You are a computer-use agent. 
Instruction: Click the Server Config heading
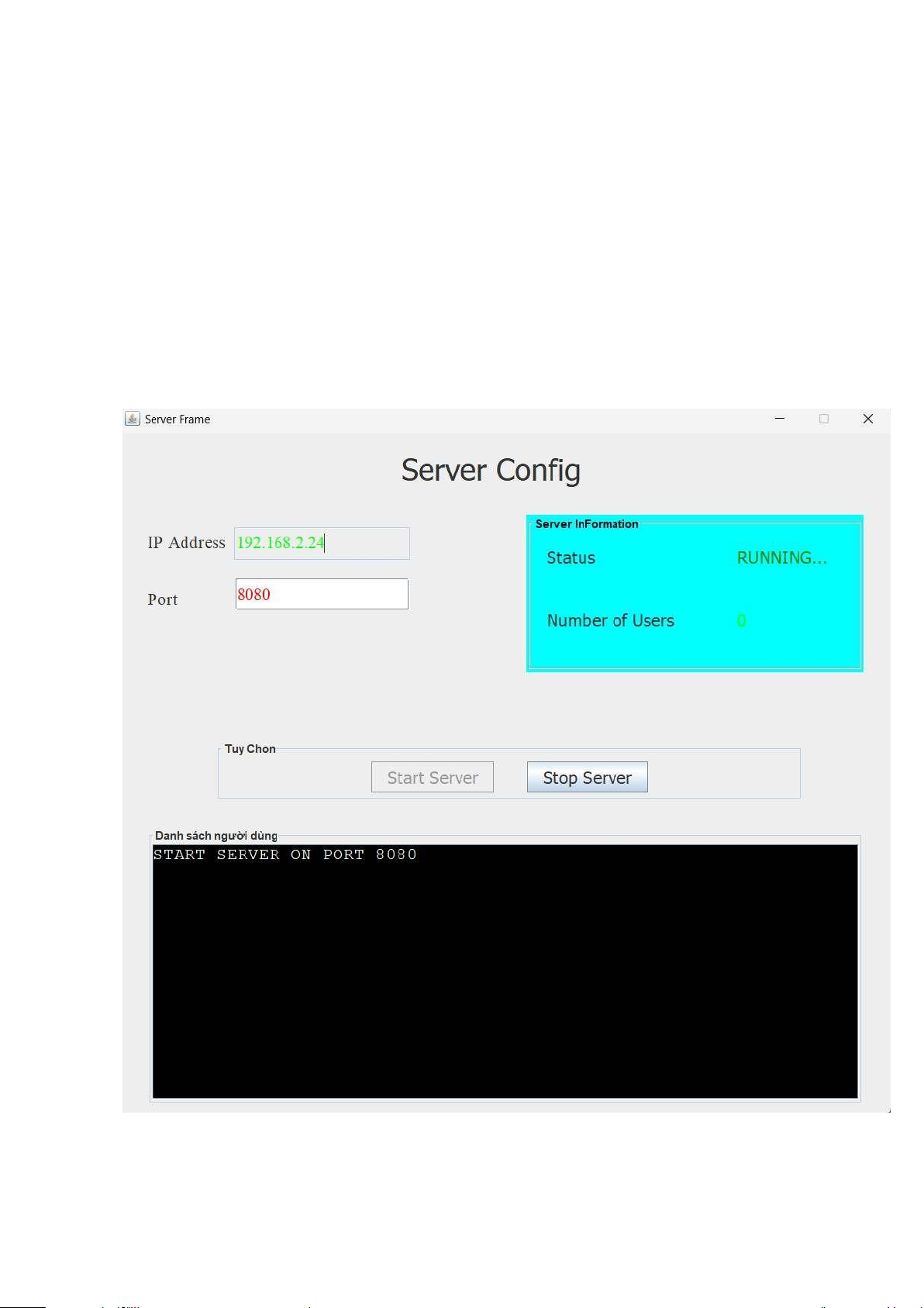tap(491, 471)
